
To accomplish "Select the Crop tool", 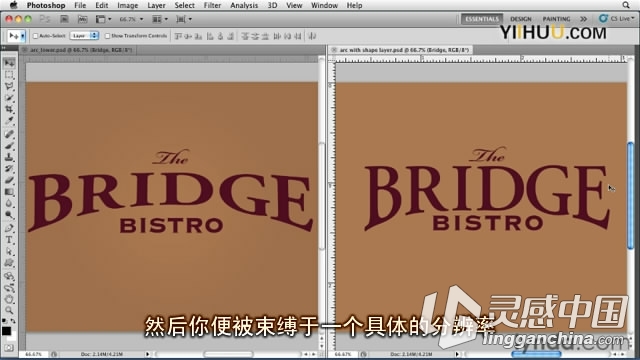I will 9,109.
